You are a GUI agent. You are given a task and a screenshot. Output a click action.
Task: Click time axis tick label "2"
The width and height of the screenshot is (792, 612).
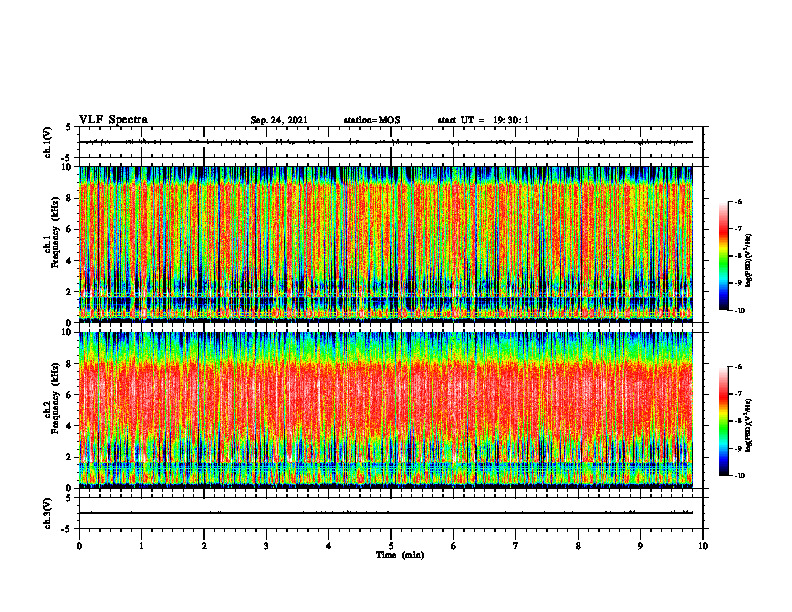pyautogui.click(x=204, y=546)
